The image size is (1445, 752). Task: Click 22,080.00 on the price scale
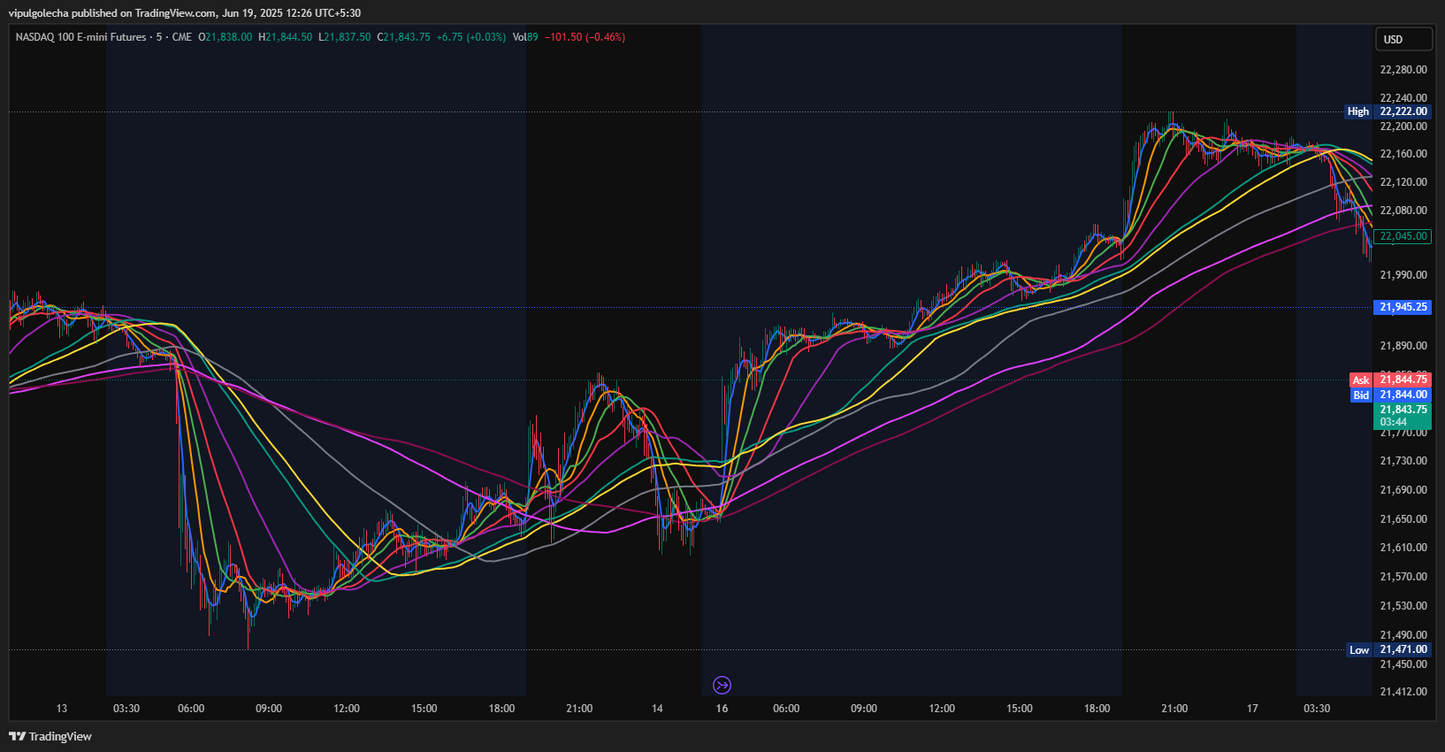point(1402,210)
